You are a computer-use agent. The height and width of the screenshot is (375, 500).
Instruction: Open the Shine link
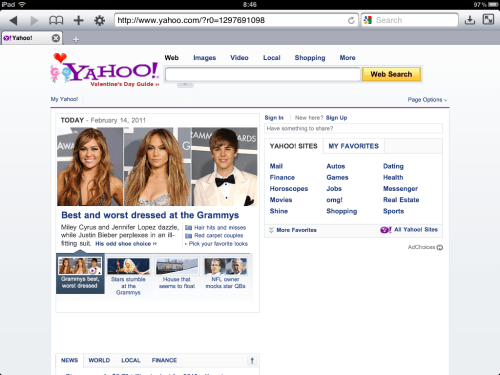pyautogui.click(x=279, y=211)
